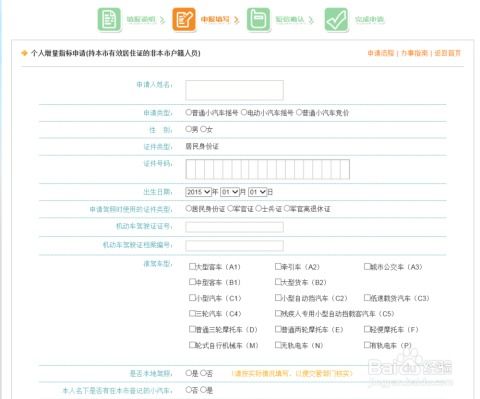Check 无轨电车 (N) box

point(278,345)
